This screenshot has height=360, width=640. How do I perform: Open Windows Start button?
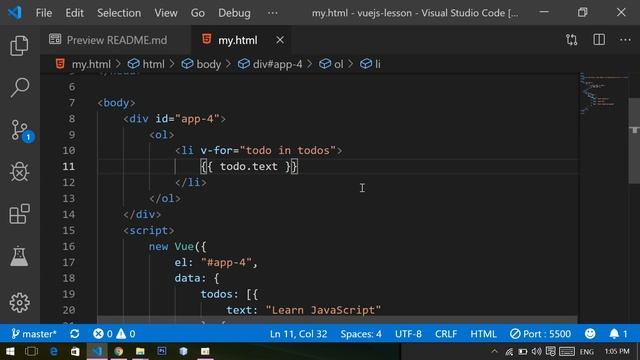(x=10, y=351)
